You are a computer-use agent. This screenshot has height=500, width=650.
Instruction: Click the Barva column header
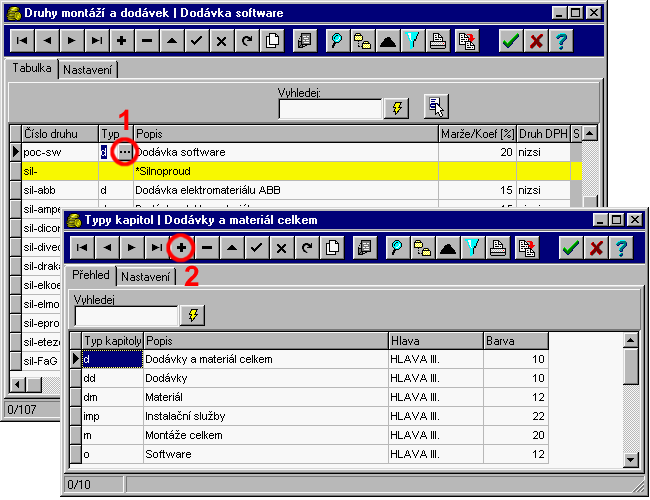point(515,340)
